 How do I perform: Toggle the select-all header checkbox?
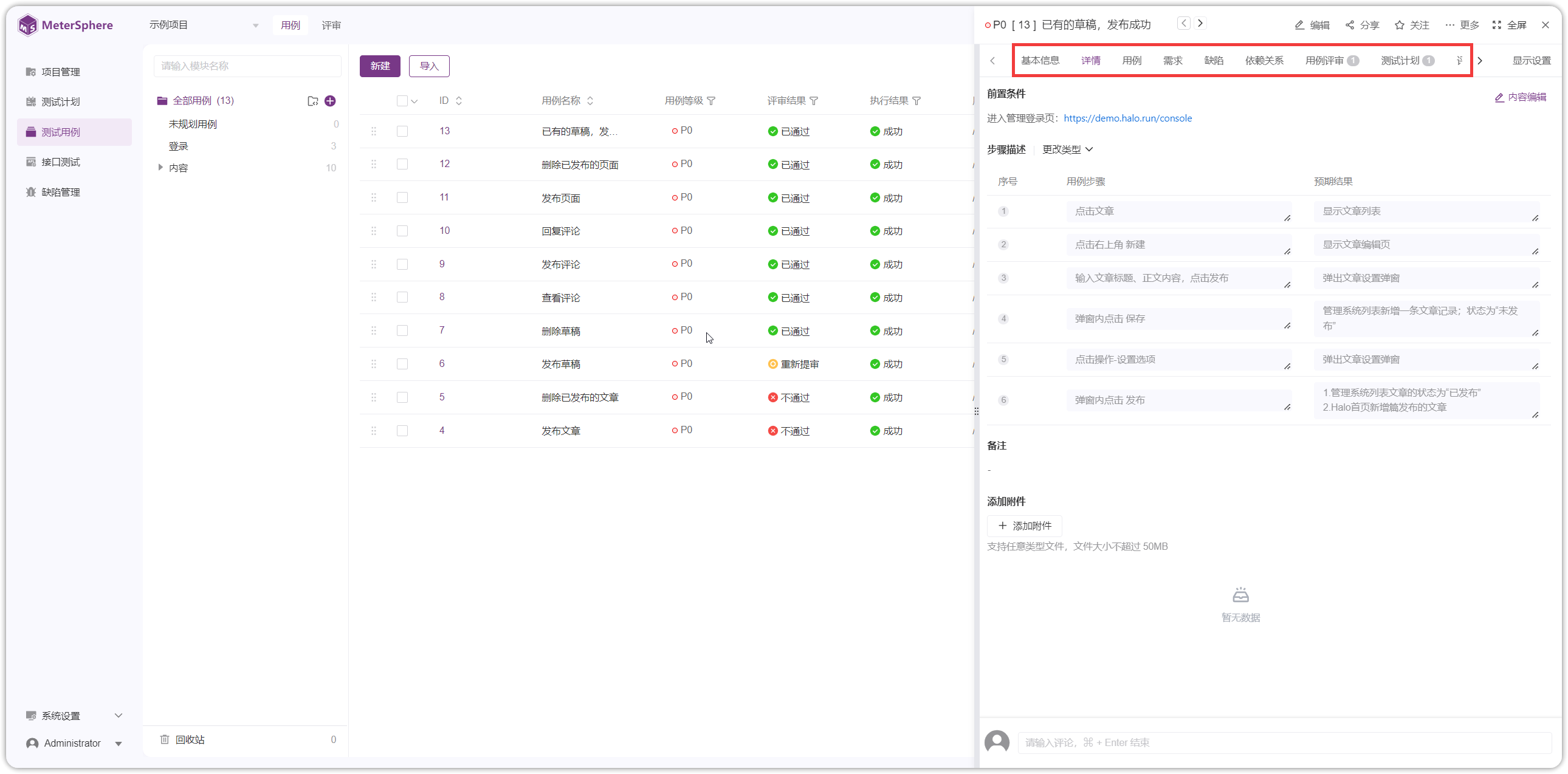click(402, 101)
